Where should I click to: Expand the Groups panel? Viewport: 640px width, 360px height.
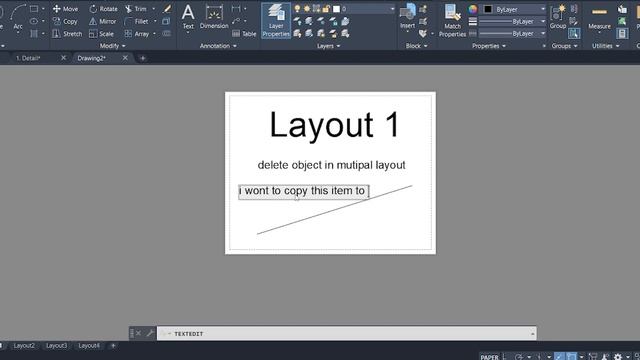pyautogui.click(x=564, y=46)
